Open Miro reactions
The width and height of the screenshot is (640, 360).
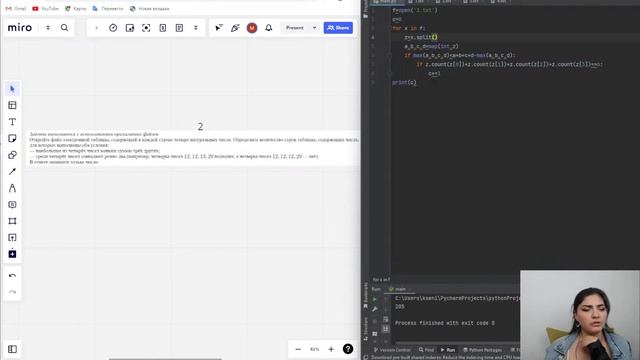235,28
